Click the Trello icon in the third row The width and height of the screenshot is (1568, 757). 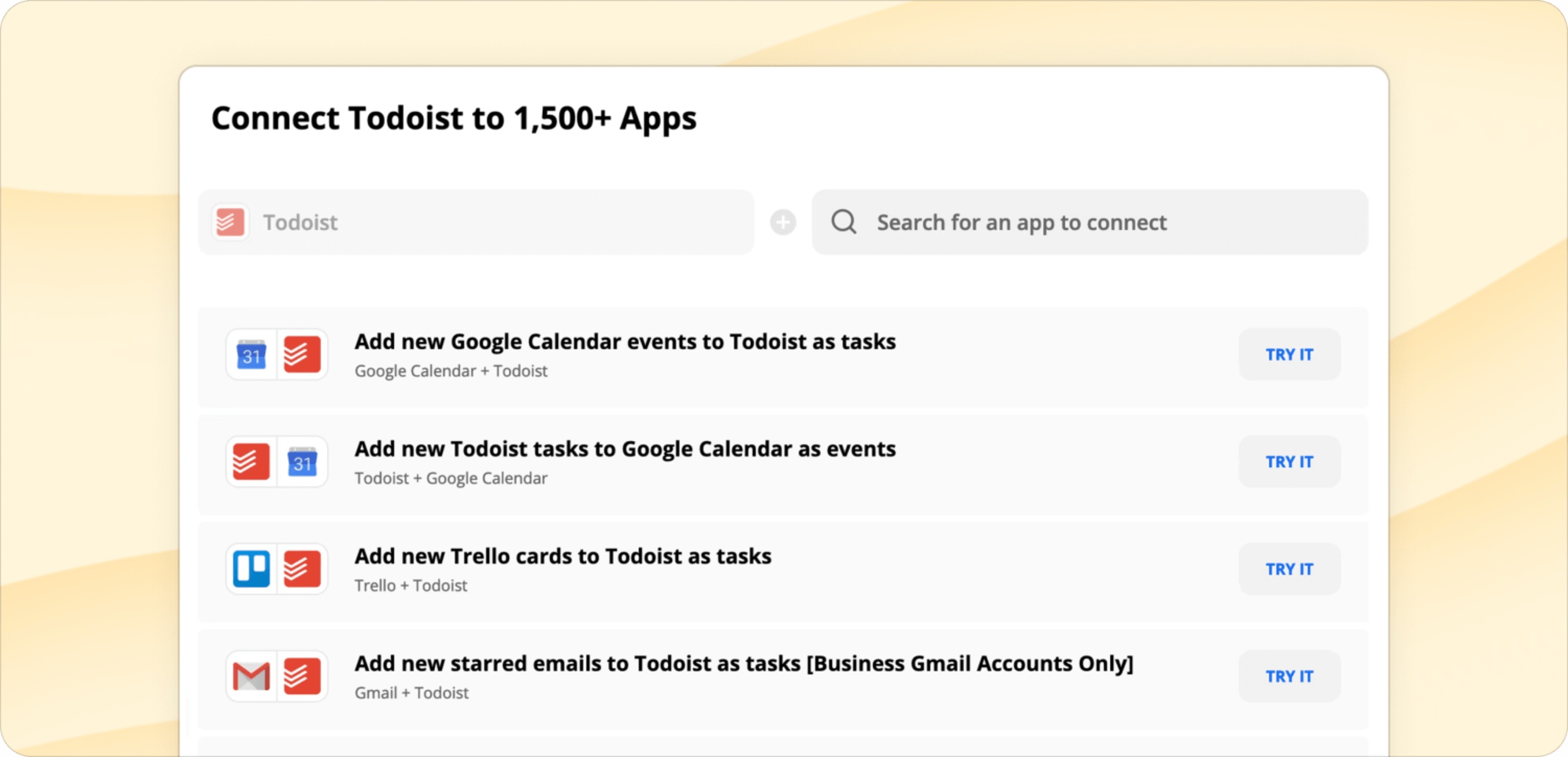point(252,568)
